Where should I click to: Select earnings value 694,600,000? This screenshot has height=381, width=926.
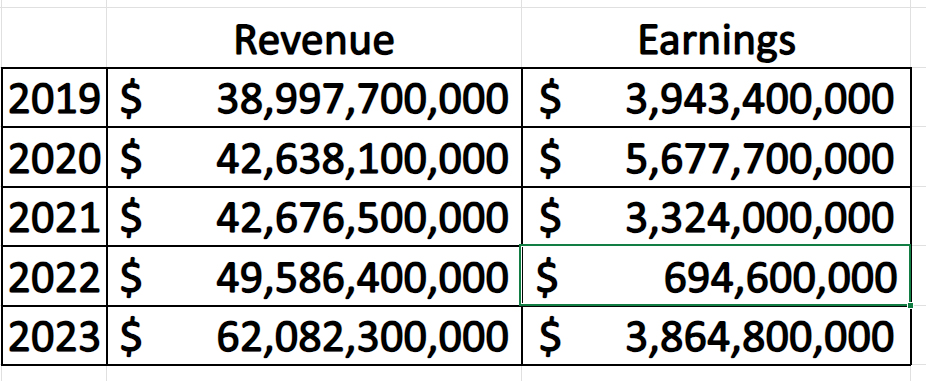[716, 276]
